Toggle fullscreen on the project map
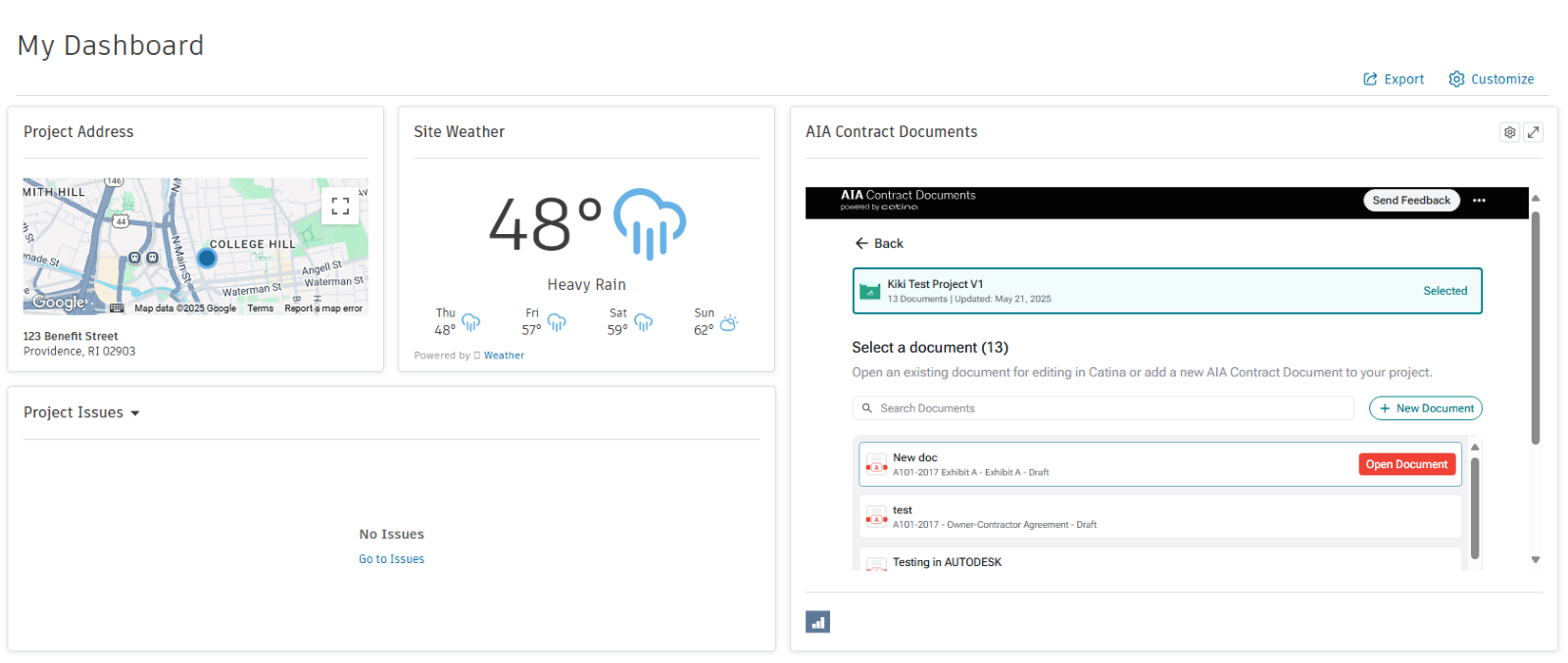Screen dimensions: 1568x663 point(340,206)
